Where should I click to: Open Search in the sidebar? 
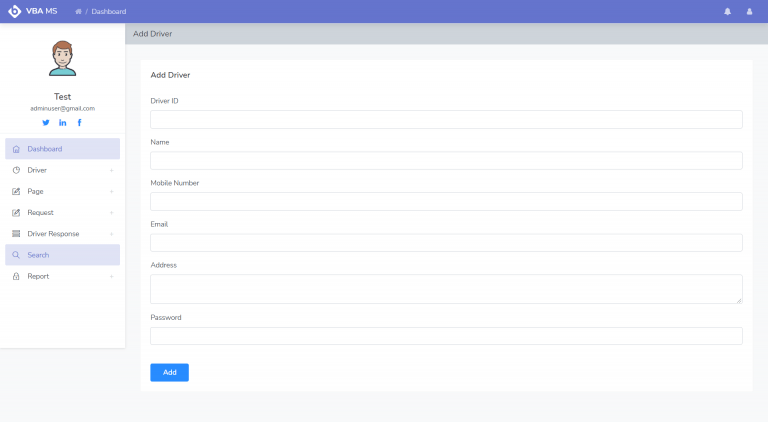coord(62,255)
